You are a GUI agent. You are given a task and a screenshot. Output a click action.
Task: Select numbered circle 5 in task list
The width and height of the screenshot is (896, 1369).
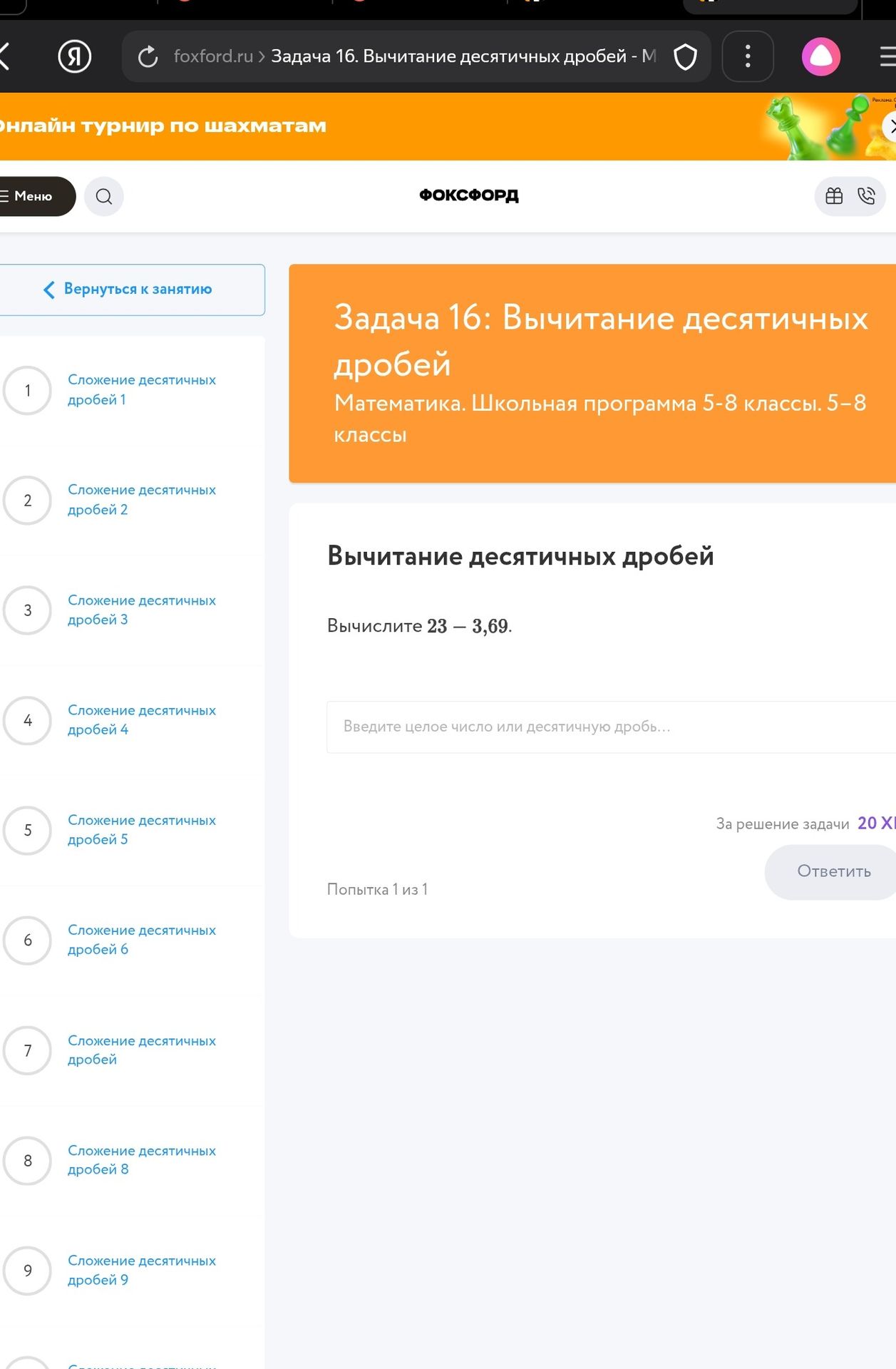point(28,830)
